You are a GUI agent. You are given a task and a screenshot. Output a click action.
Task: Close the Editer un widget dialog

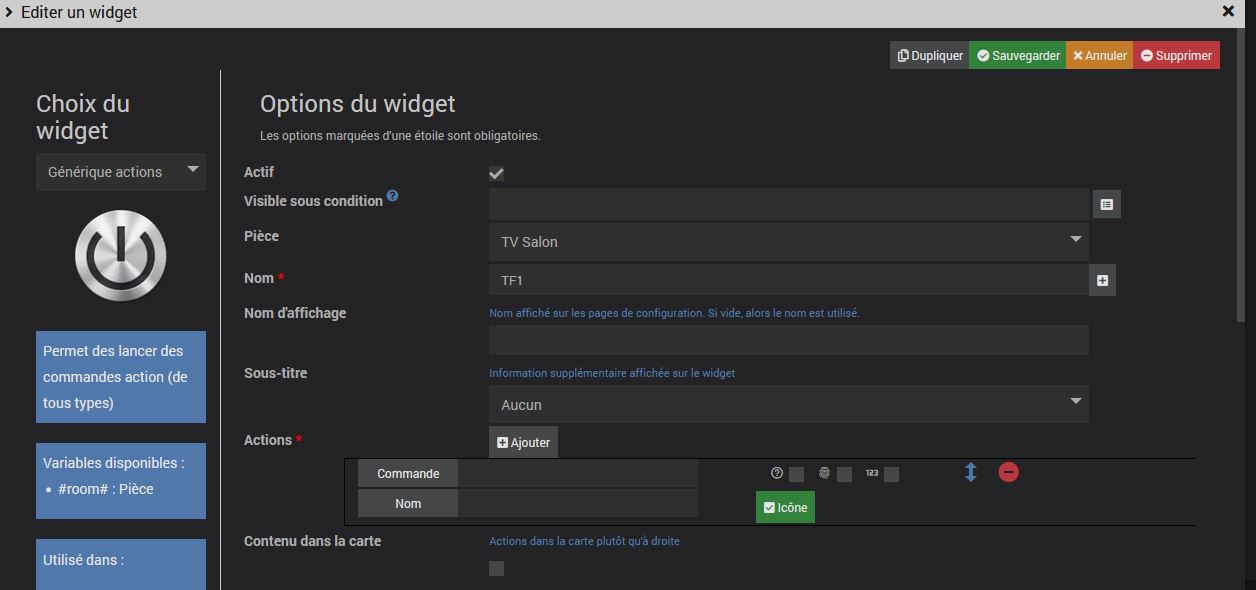[1228, 12]
